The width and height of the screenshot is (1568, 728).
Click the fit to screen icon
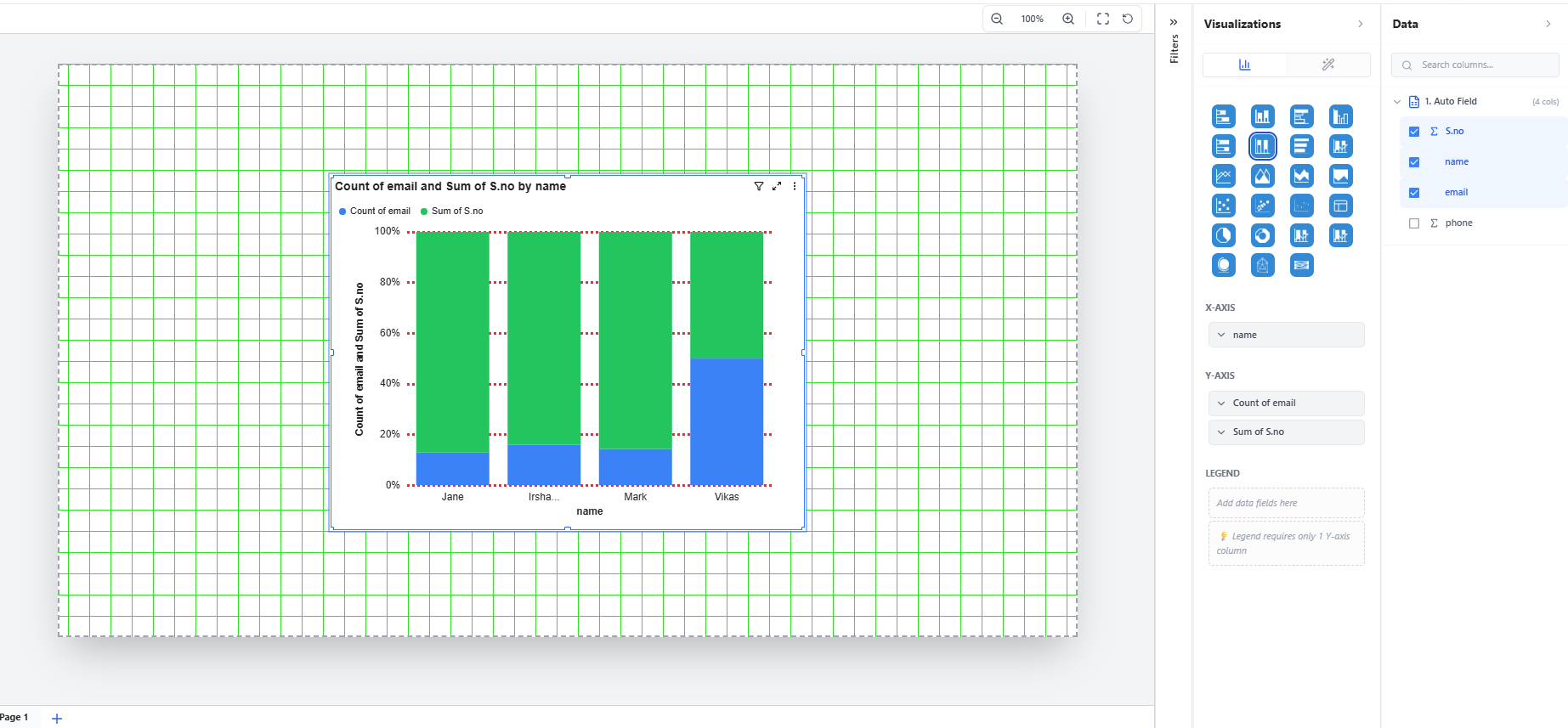1102,19
